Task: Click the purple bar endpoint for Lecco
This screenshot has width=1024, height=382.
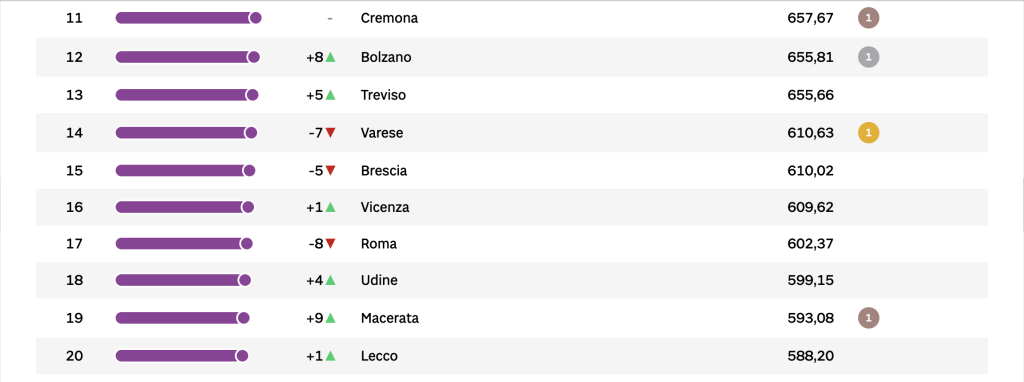Action: (242, 356)
